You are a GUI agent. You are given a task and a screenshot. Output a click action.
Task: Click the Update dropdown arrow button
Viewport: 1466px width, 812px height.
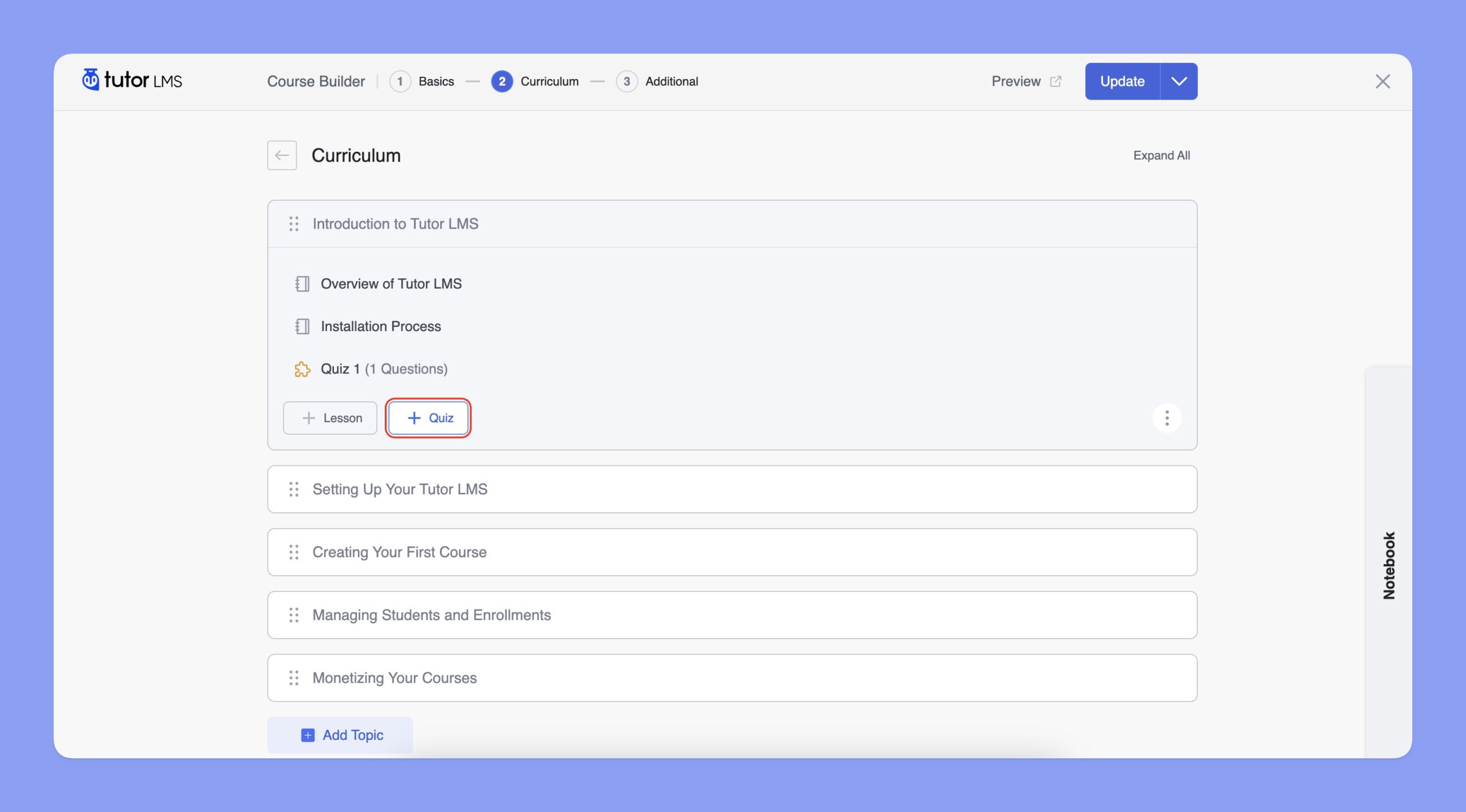point(1178,81)
